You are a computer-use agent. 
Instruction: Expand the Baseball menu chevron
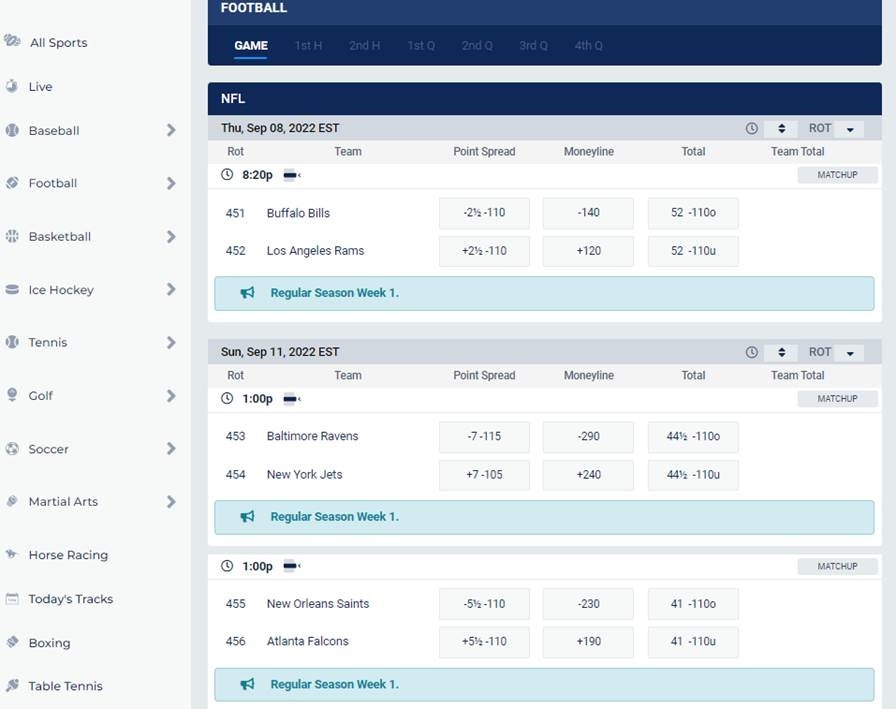click(171, 130)
